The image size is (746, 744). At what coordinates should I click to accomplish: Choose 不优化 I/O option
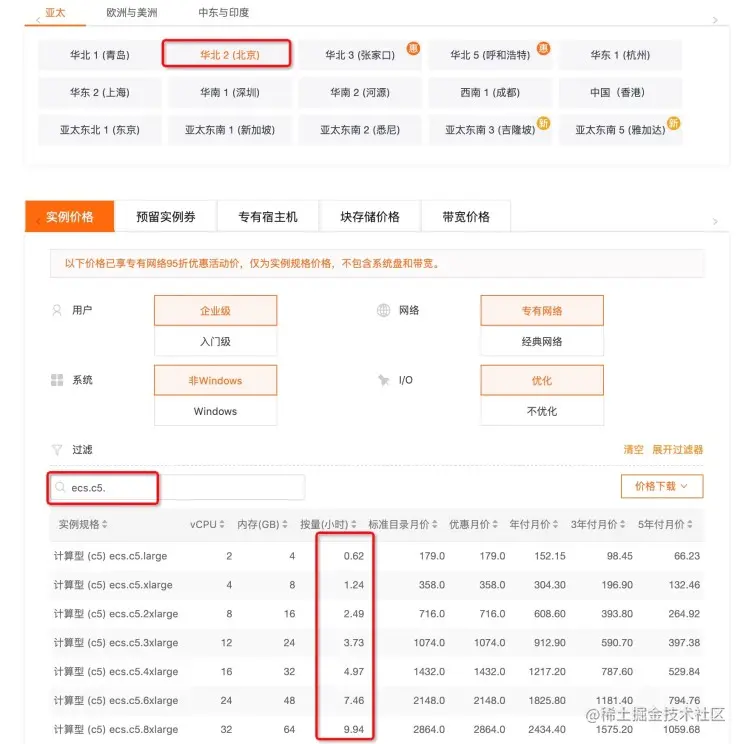(542, 411)
